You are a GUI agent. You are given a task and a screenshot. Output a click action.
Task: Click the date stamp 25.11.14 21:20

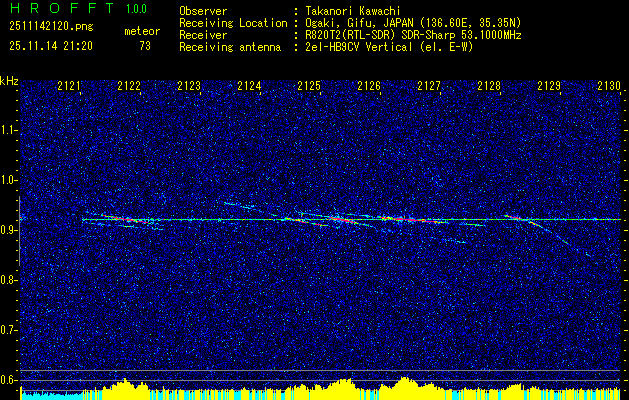point(51,46)
